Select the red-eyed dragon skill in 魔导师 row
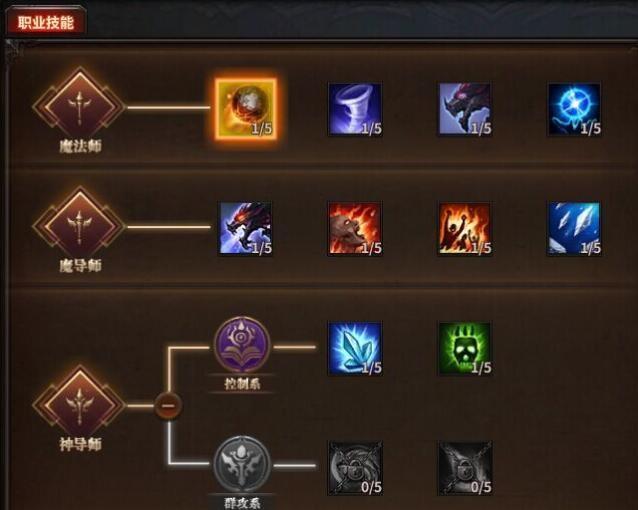Screen dimensions: 638x510 pos(246,229)
